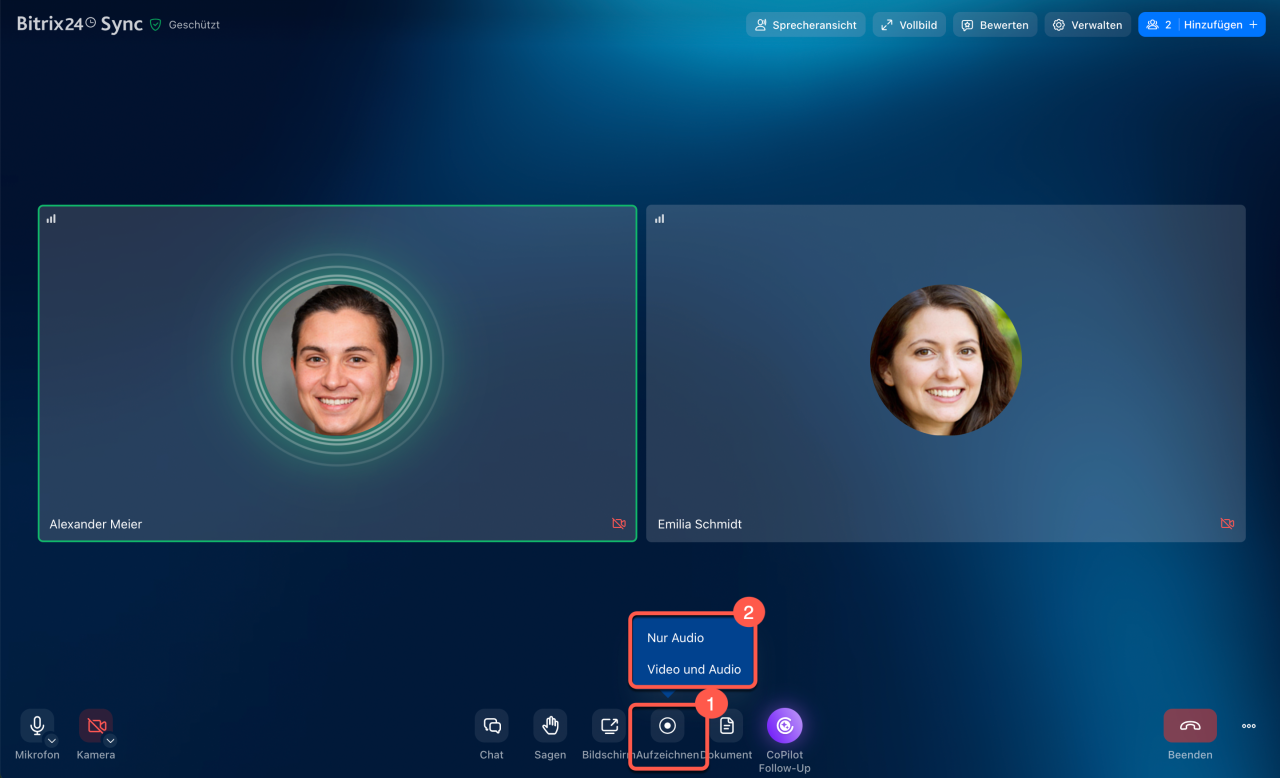
Task: Open the three-dot more options menu
Action: [x=1249, y=726]
